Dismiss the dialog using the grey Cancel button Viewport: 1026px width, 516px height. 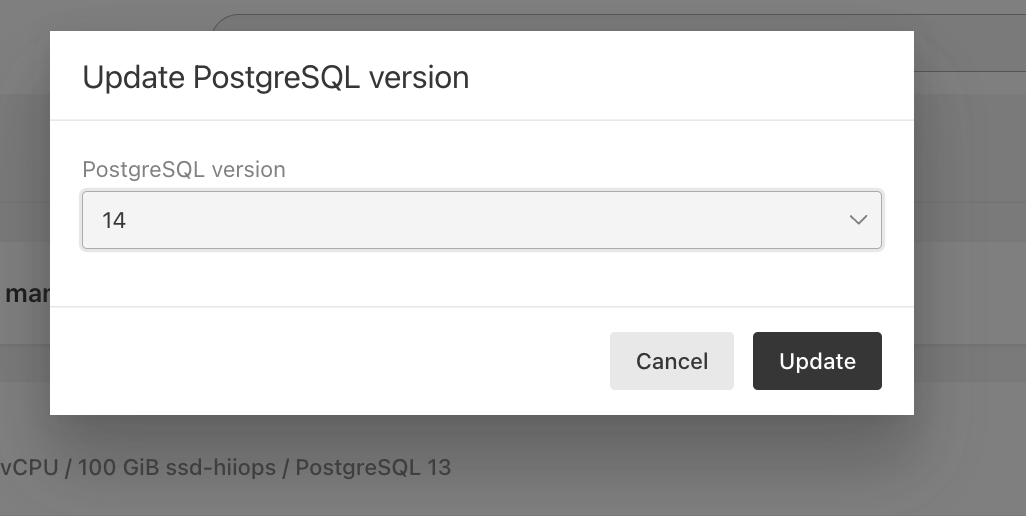coord(671,361)
